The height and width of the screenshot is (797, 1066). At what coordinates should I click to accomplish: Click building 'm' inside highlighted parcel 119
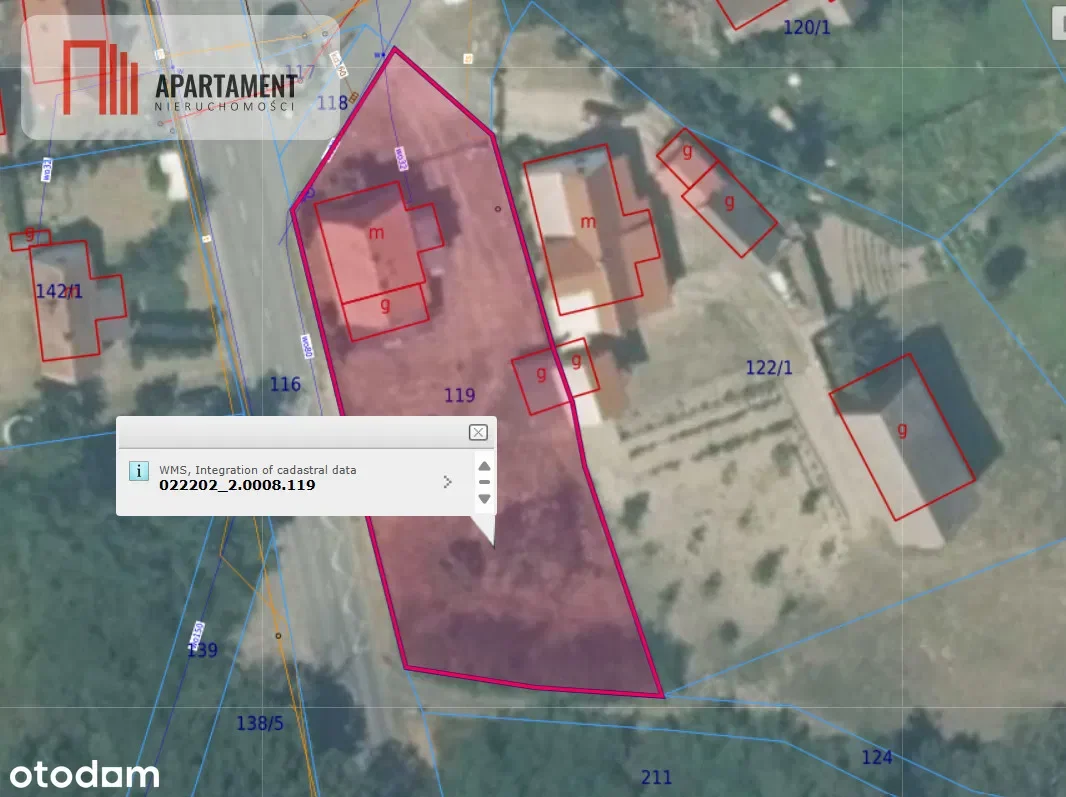tap(376, 233)
